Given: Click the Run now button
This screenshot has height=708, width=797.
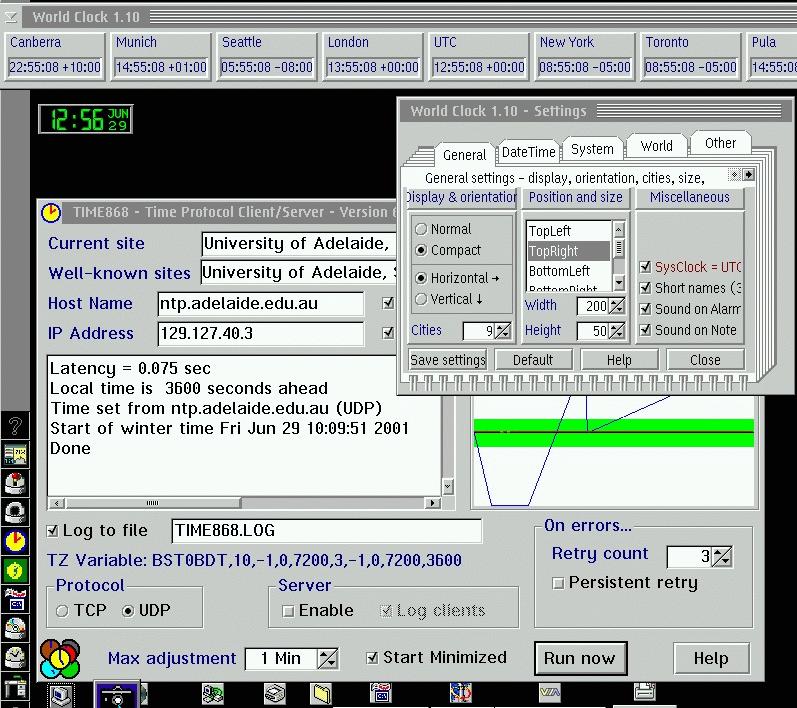Looking at the screenshot, I should 580,658.
